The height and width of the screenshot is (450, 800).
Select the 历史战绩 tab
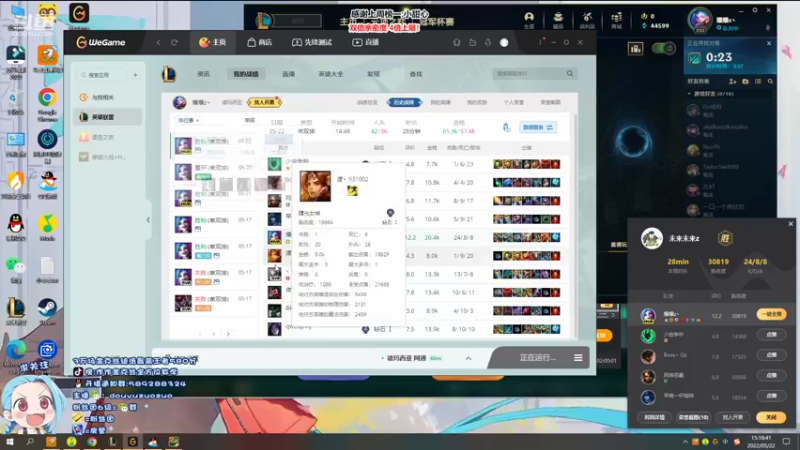tap(404, 102)
